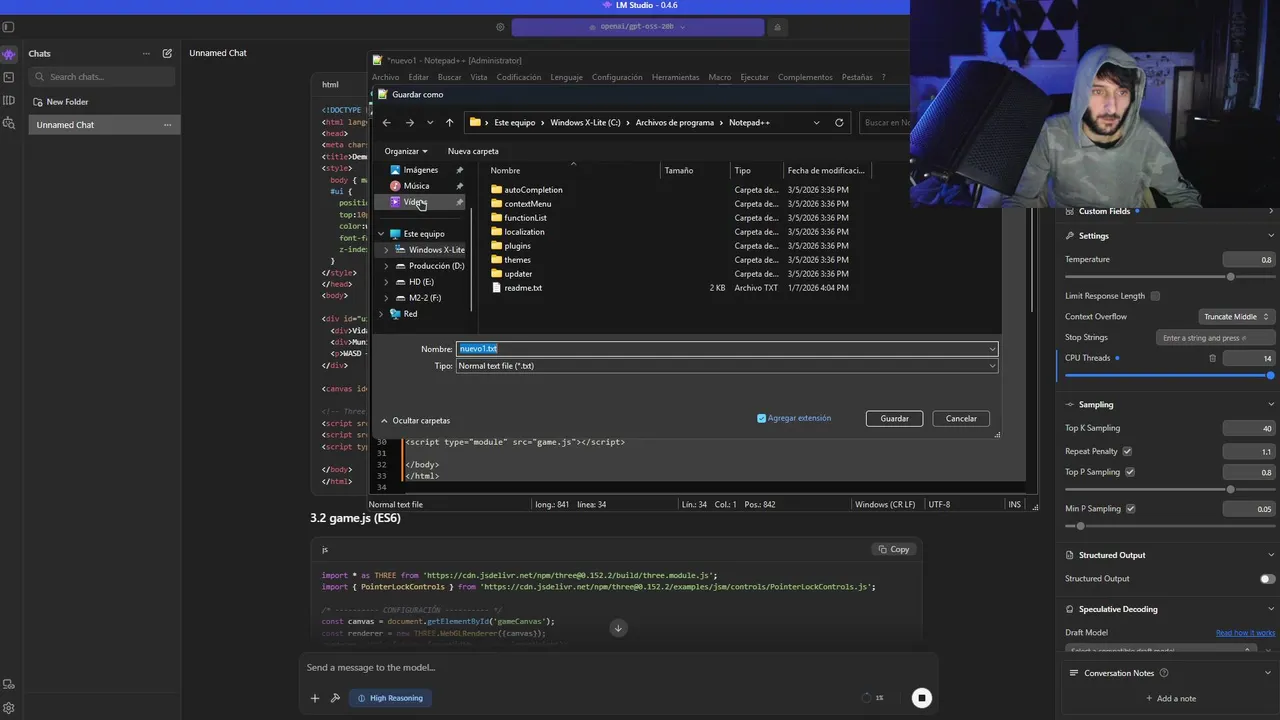Screen dimensions: 1280x720
Task: Open the My Models library icon
Action: point(9,100)
